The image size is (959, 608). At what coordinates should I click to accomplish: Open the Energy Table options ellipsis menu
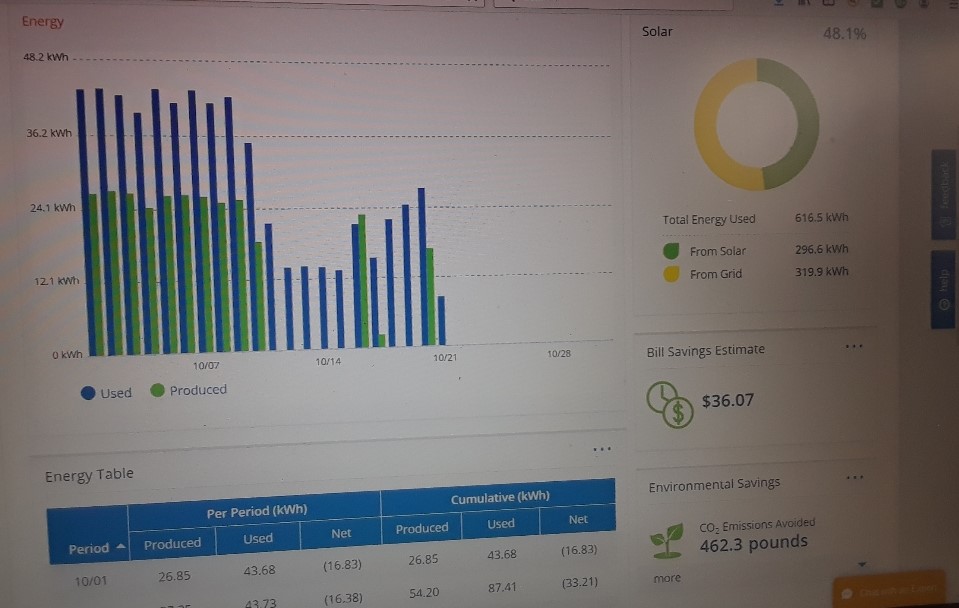tap(600, 449)
